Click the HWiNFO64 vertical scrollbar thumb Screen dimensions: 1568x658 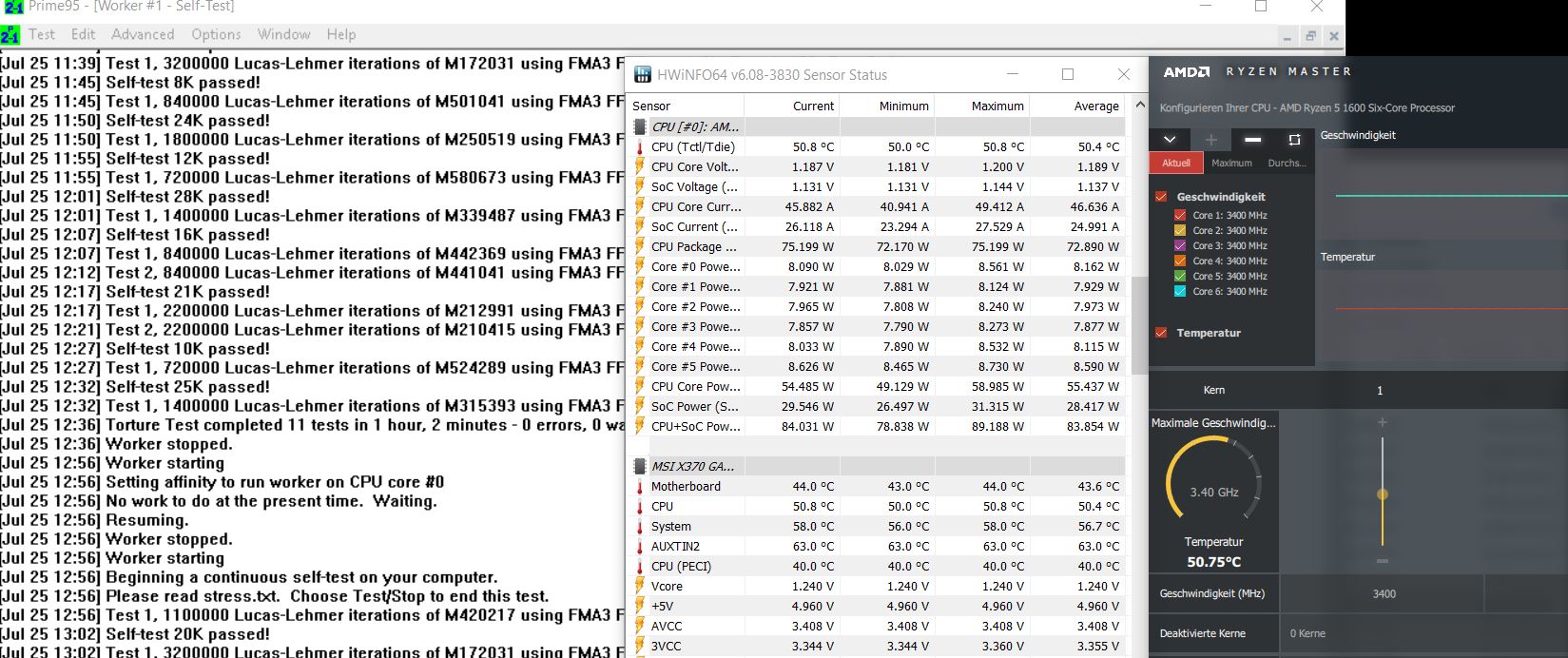point(1139,325)
